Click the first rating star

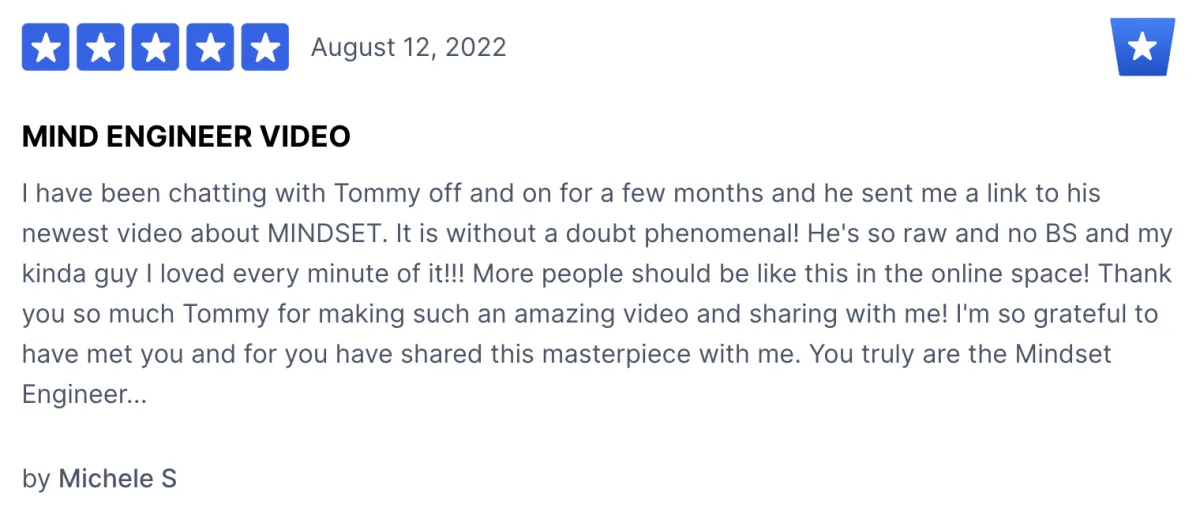[46, 47]
